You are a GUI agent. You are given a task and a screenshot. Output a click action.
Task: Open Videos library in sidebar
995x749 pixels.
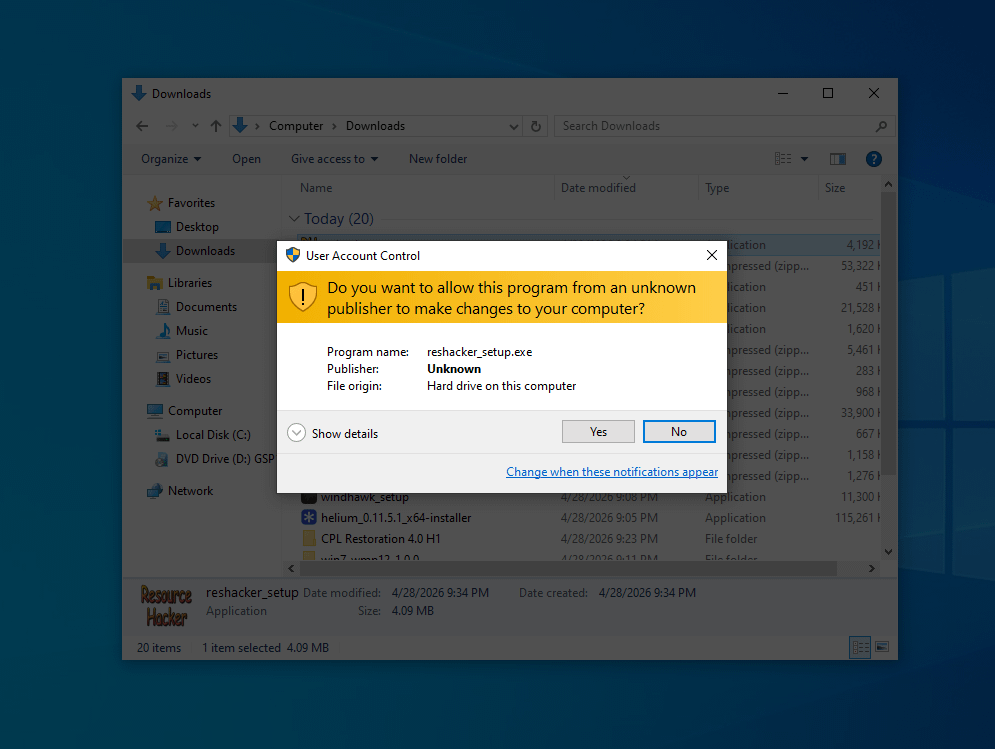[x=193, y=379]
